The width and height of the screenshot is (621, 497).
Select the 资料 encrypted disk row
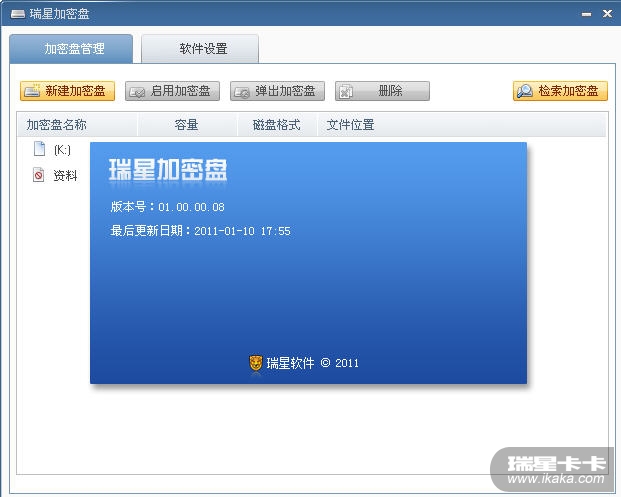54,175
